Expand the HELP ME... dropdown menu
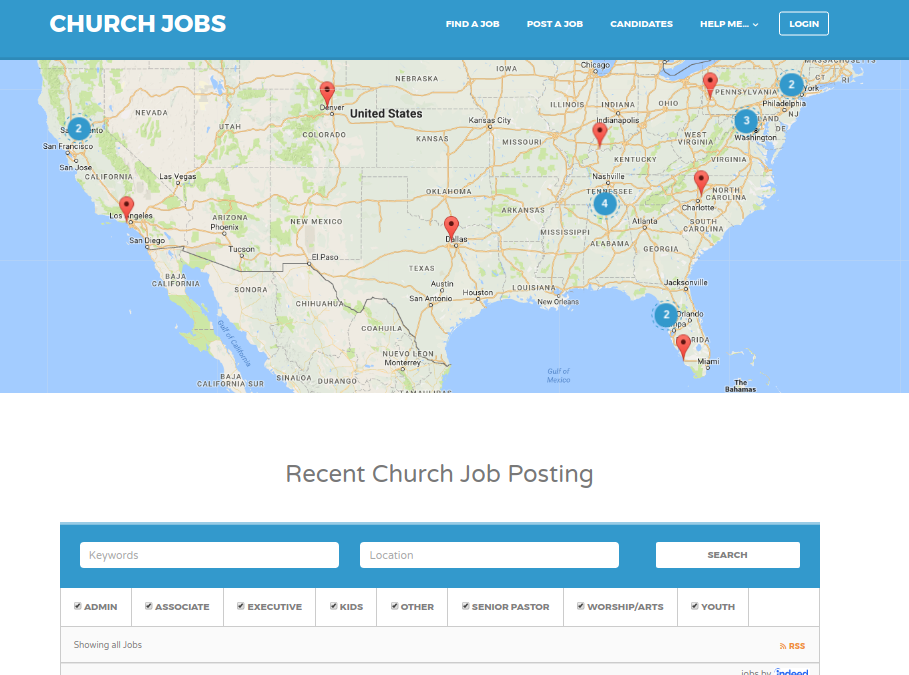909x675 pixels. tap(729, 24)
